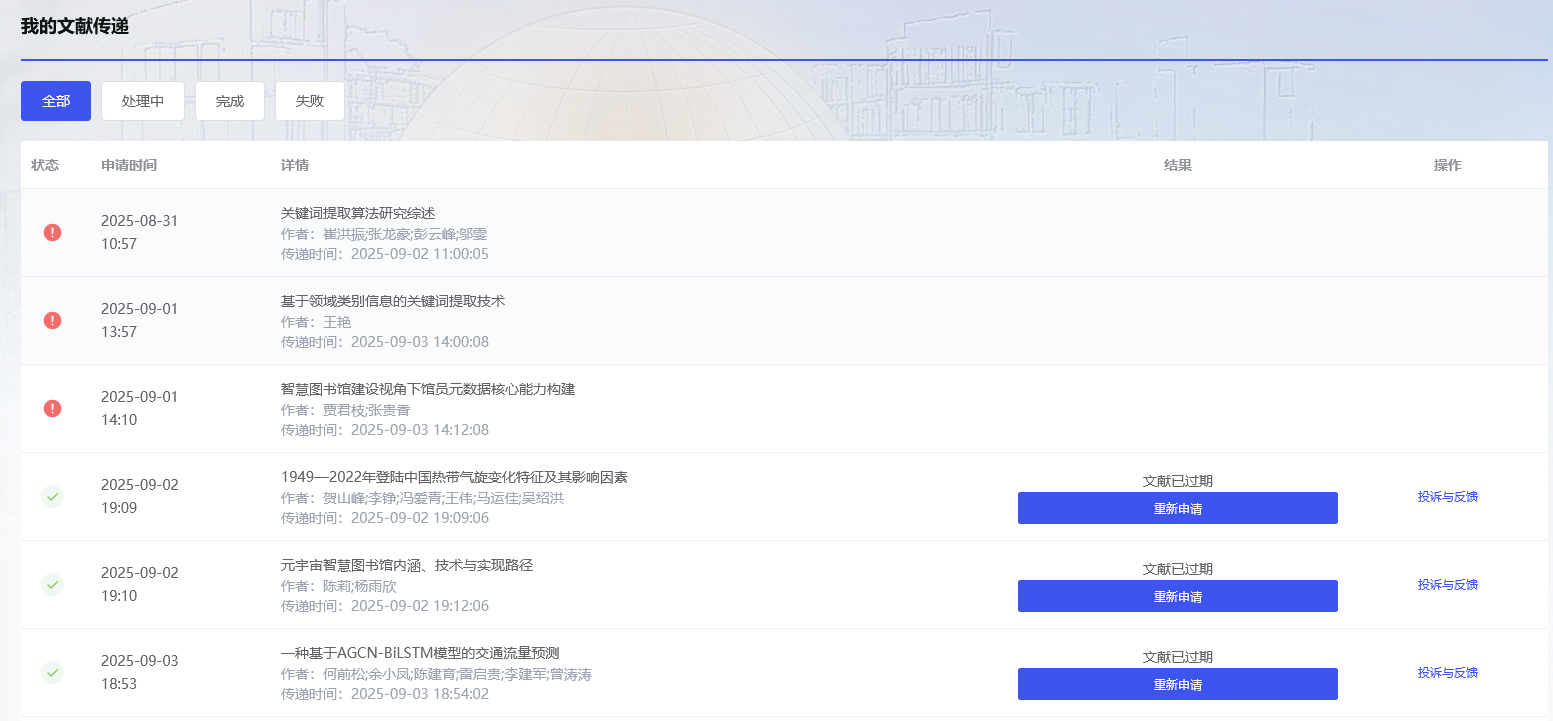Screen dimensions: 1553x721
Task: Open 投诉与反馈 for 热带气旋 article
Action: (x=1446, y=496)
